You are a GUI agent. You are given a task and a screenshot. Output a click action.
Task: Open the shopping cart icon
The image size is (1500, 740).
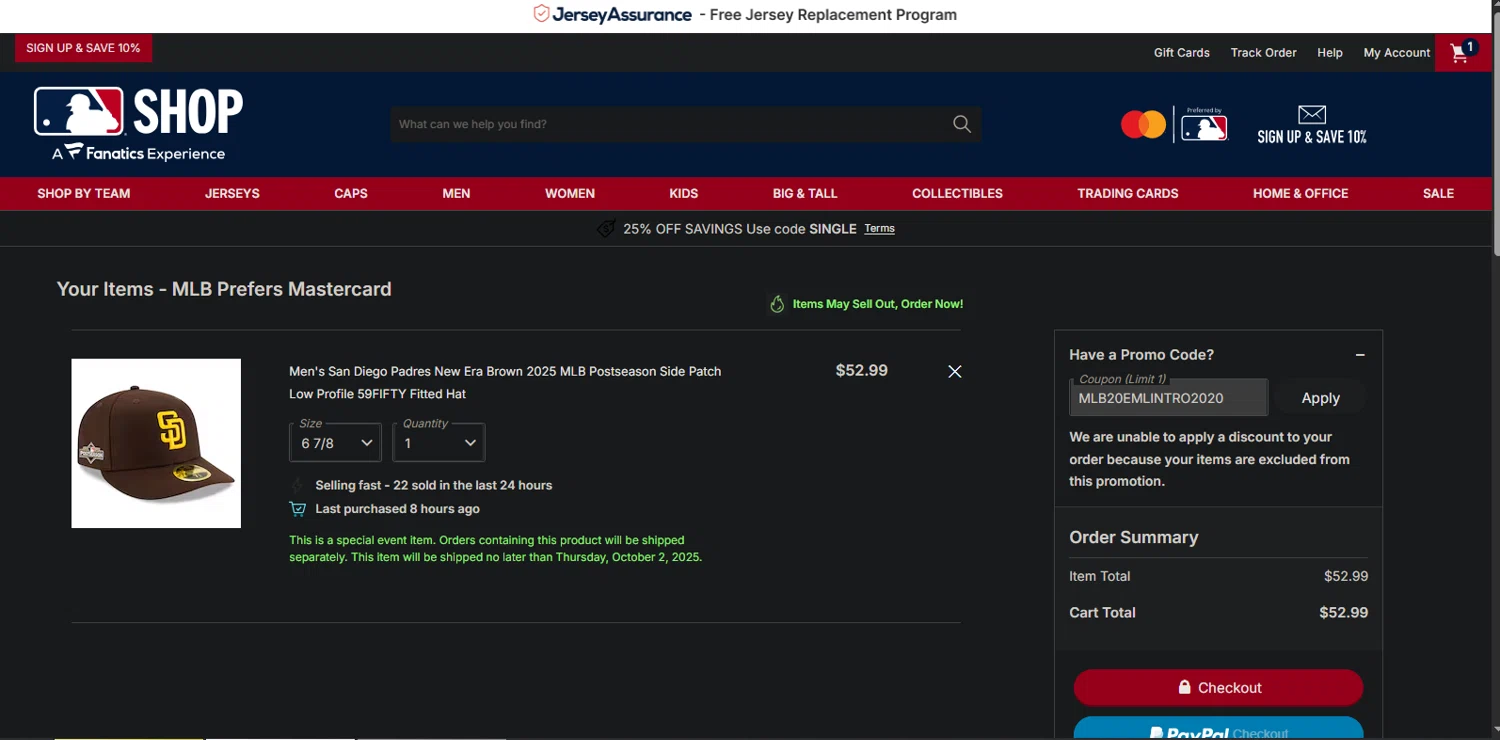pyautogui.click(x=1462, y=52)
